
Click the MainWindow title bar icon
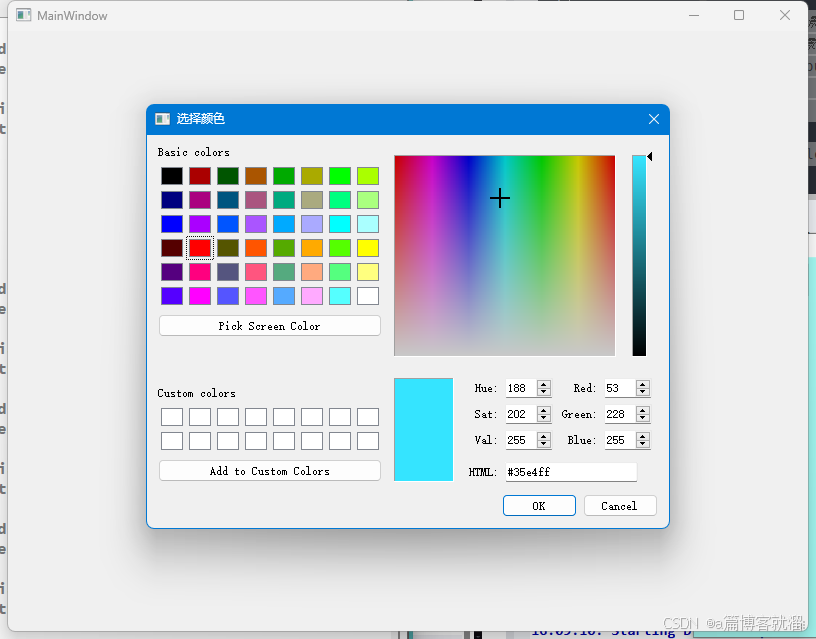click(x=23, y=15)
